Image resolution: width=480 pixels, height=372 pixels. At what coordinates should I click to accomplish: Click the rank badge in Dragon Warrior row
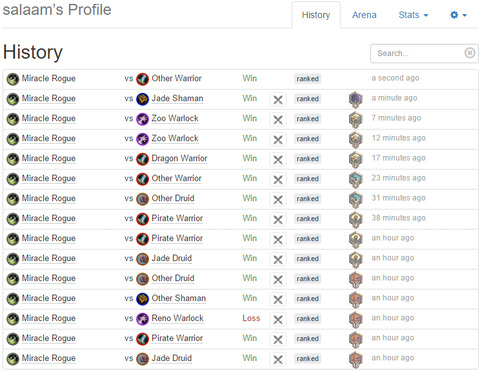click(355, 159)
